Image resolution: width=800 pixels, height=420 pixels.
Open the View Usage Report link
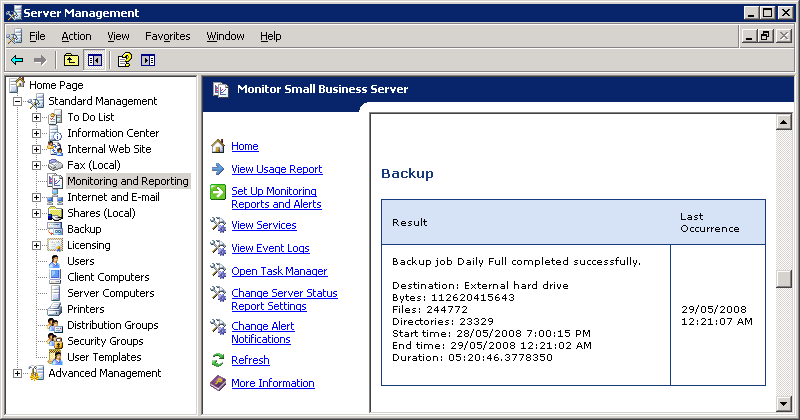276,169
